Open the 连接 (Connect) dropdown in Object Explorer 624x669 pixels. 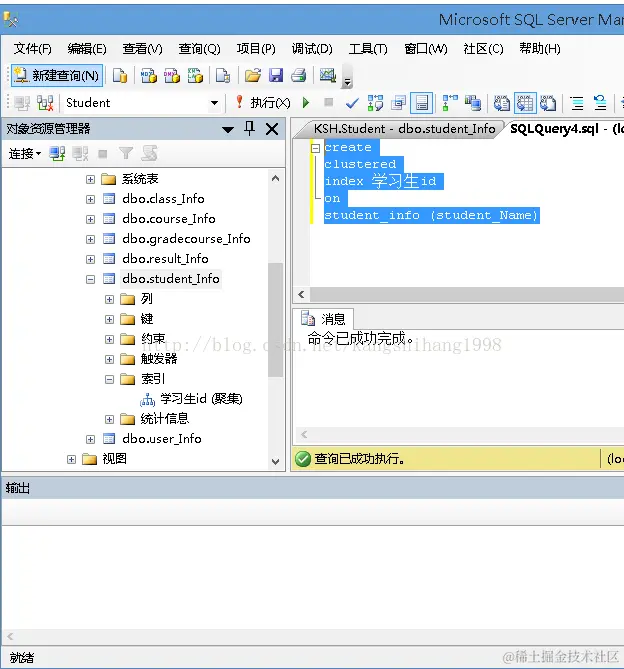pyautogui.click(x=25, y=154)
